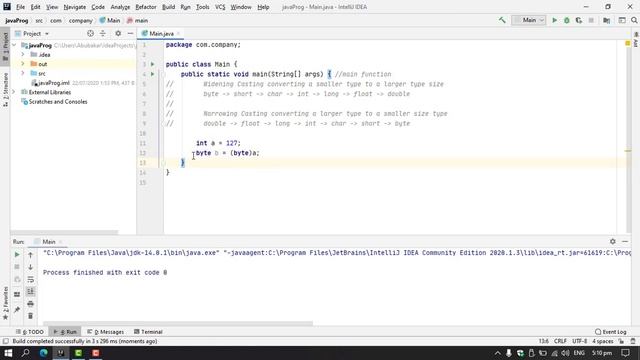Click stop icon in Run panel
Viewport: 640px width, 360px height.
point(17,267)
